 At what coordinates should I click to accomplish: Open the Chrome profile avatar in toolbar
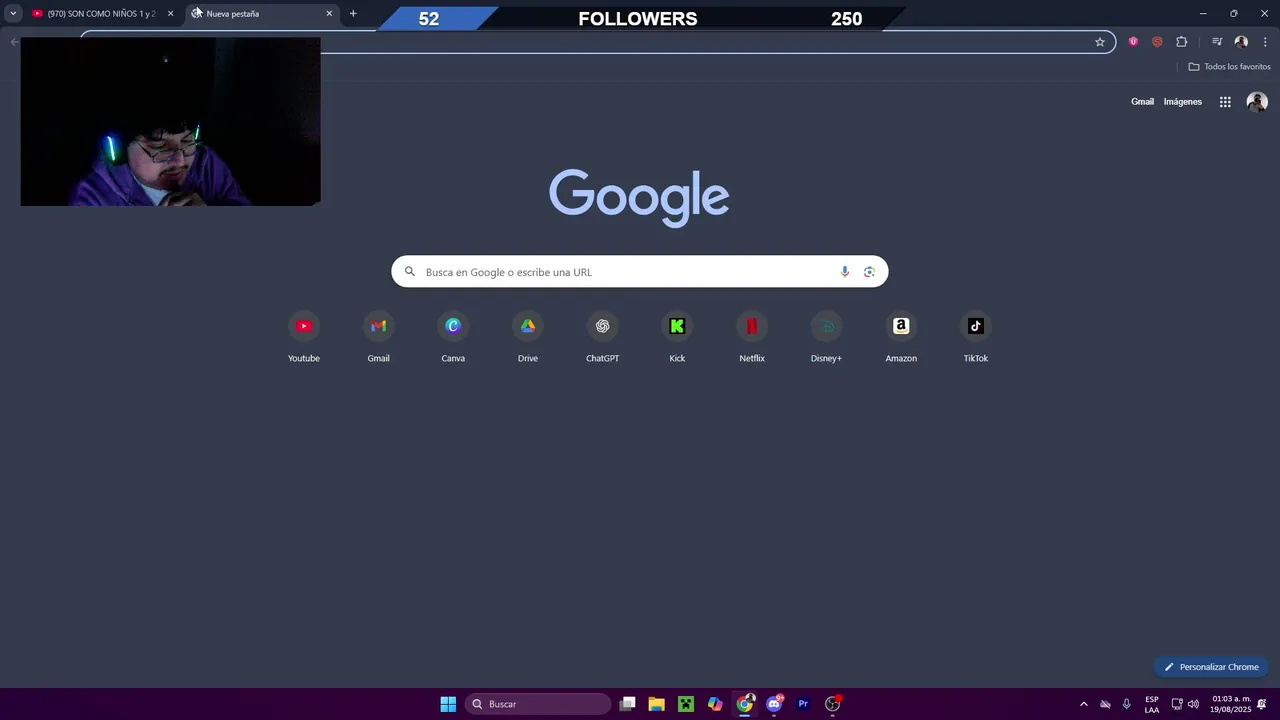tap(1241, 42)
